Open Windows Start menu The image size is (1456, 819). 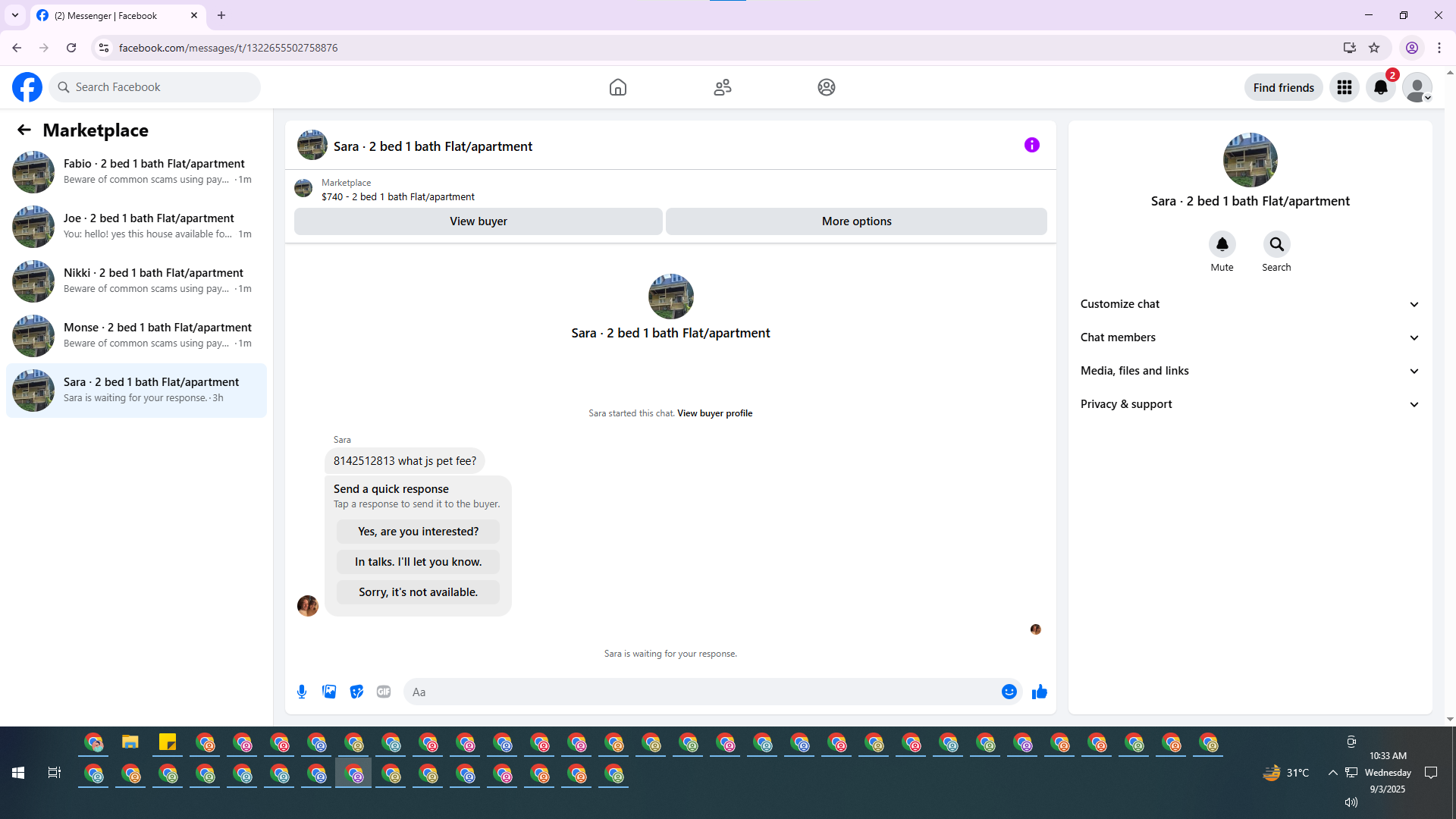coord(18,773)
